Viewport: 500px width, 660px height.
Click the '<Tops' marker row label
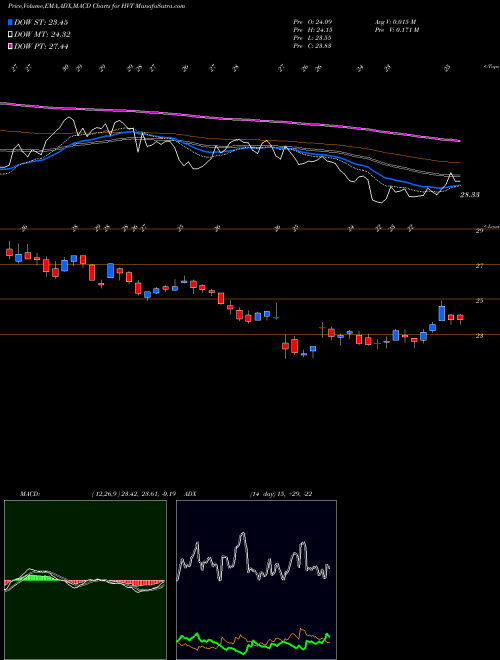(x=491, y=67)
